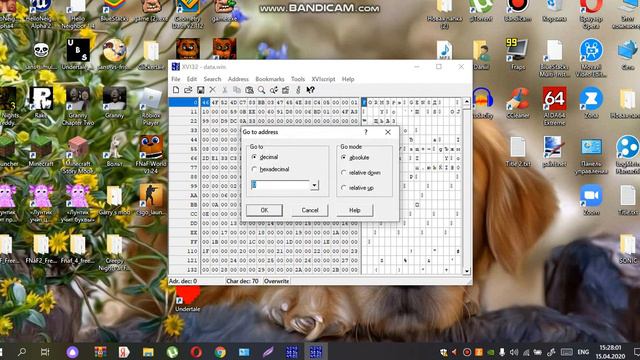640x360 pixels.
Task: Click the 'Adr. dec: 0' status entry
Action: tap(183, 281)
